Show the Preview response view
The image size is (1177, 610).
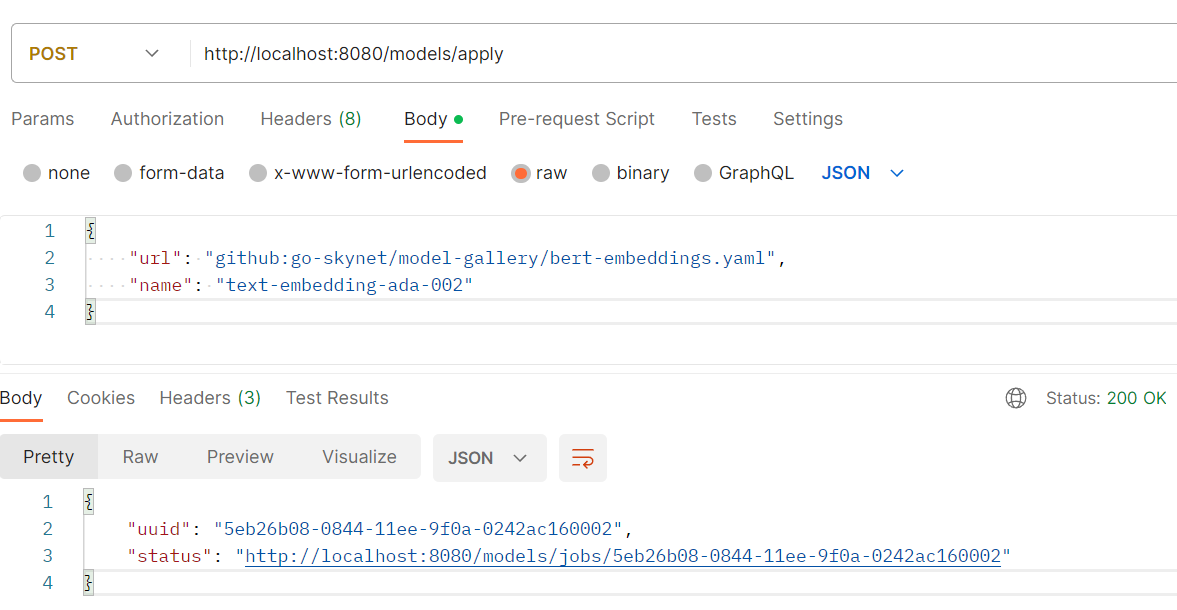coord(240,457)
